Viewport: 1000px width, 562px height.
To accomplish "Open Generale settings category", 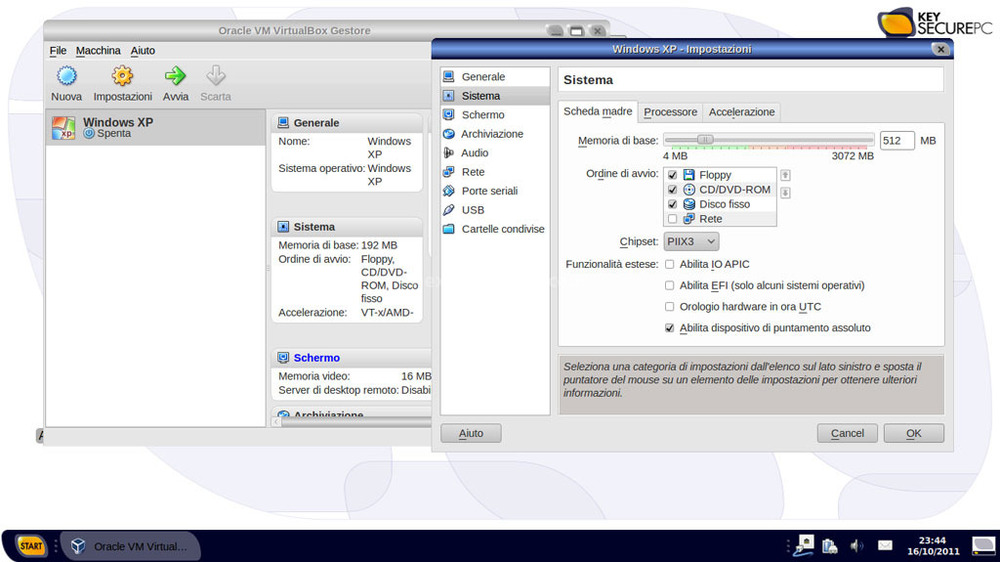I will pos(495,77).
